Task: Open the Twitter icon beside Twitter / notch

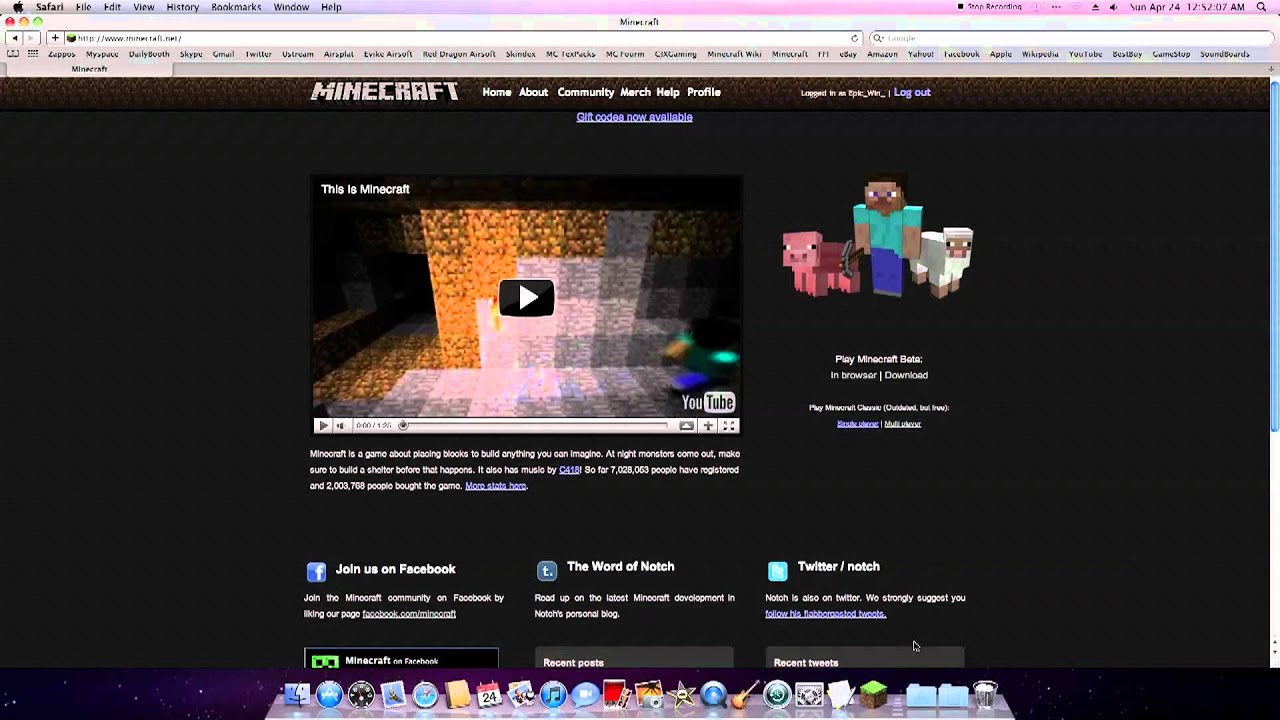Action: [777, 570]
